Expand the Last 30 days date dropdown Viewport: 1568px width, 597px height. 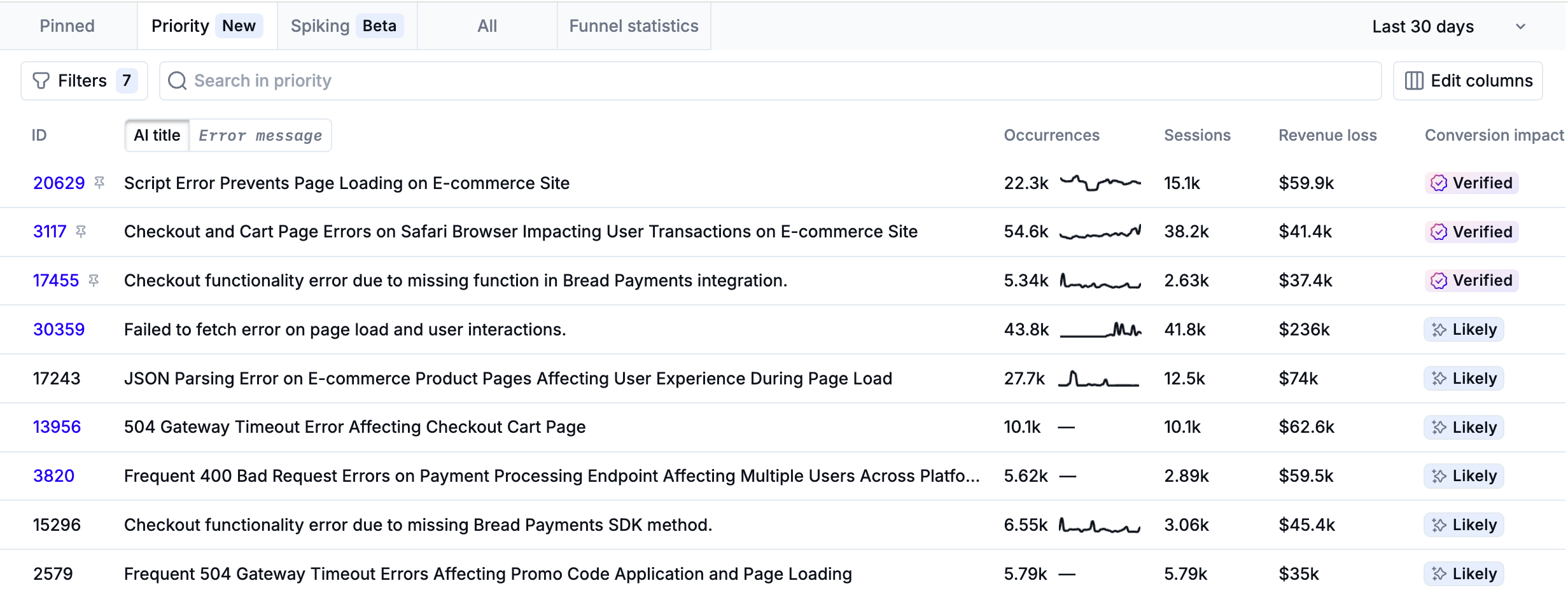[1422, 27]
